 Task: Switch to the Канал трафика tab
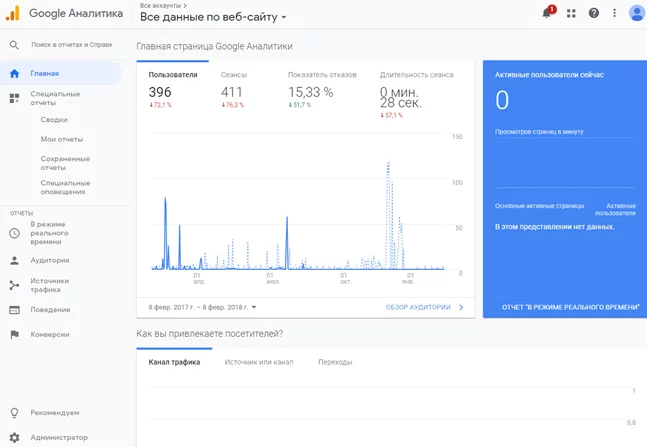coord(174,362)
